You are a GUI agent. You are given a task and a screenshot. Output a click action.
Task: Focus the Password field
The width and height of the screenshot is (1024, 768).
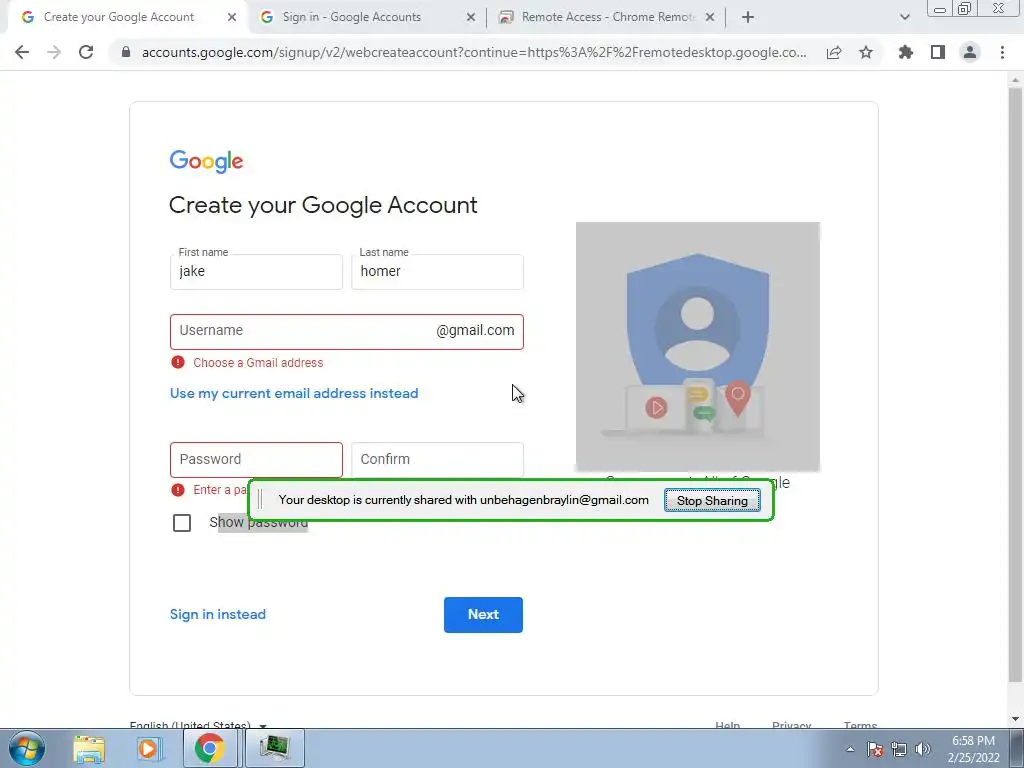pyautogui.click(x=256, y=460)
